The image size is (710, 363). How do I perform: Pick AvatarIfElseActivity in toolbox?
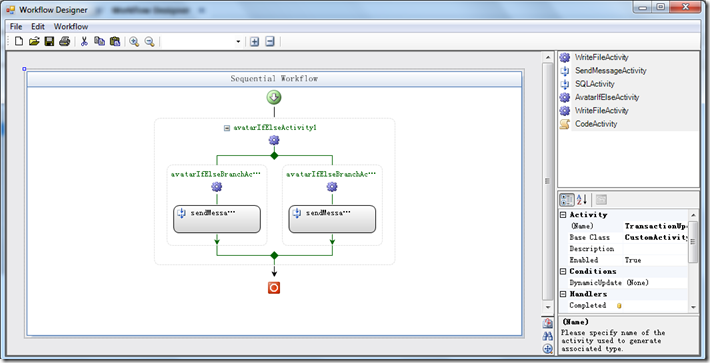607,97
